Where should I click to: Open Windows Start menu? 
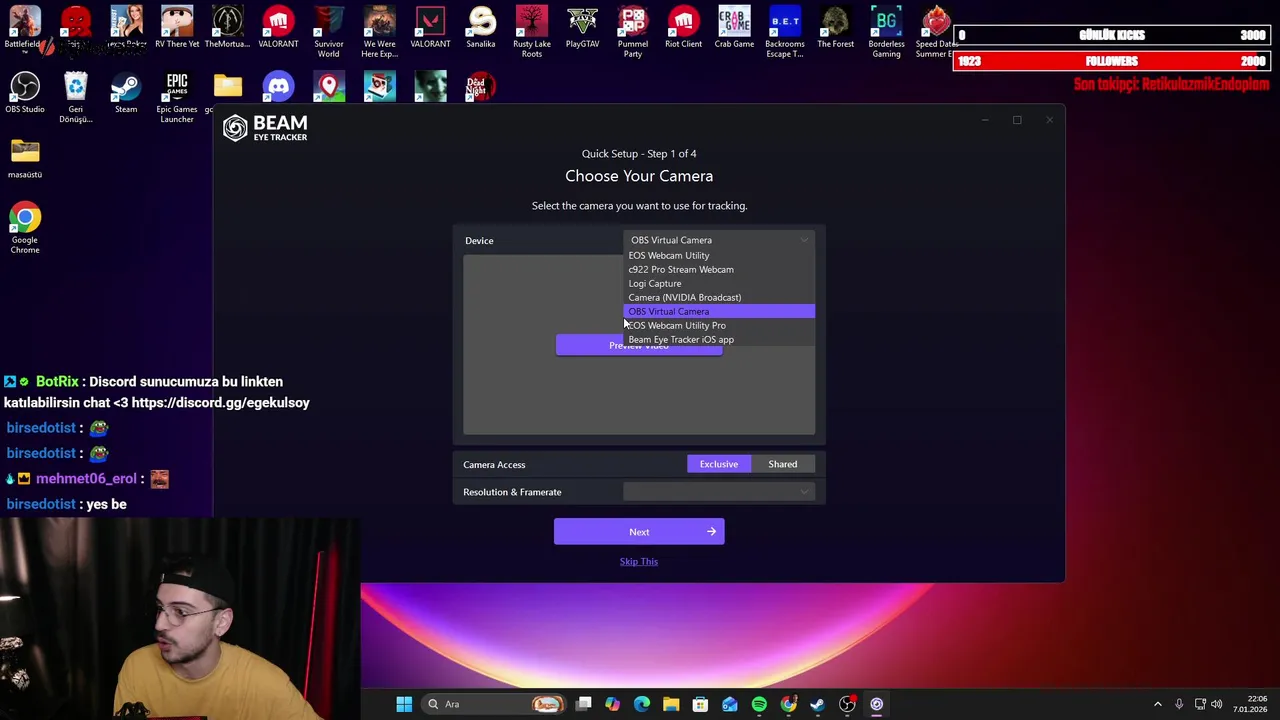[x=404, y=704]
